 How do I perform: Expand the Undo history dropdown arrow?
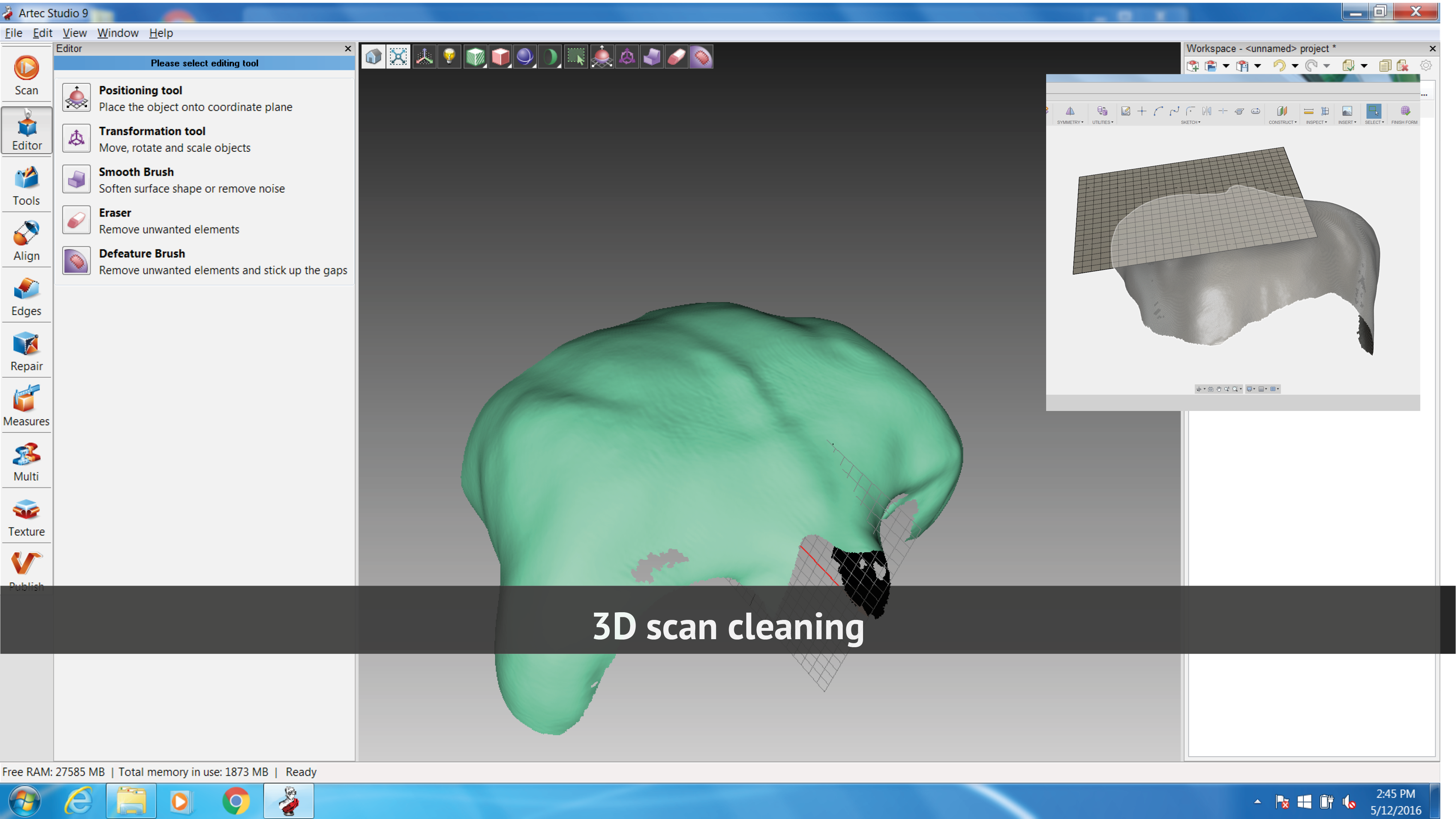tap(1295, 66)
